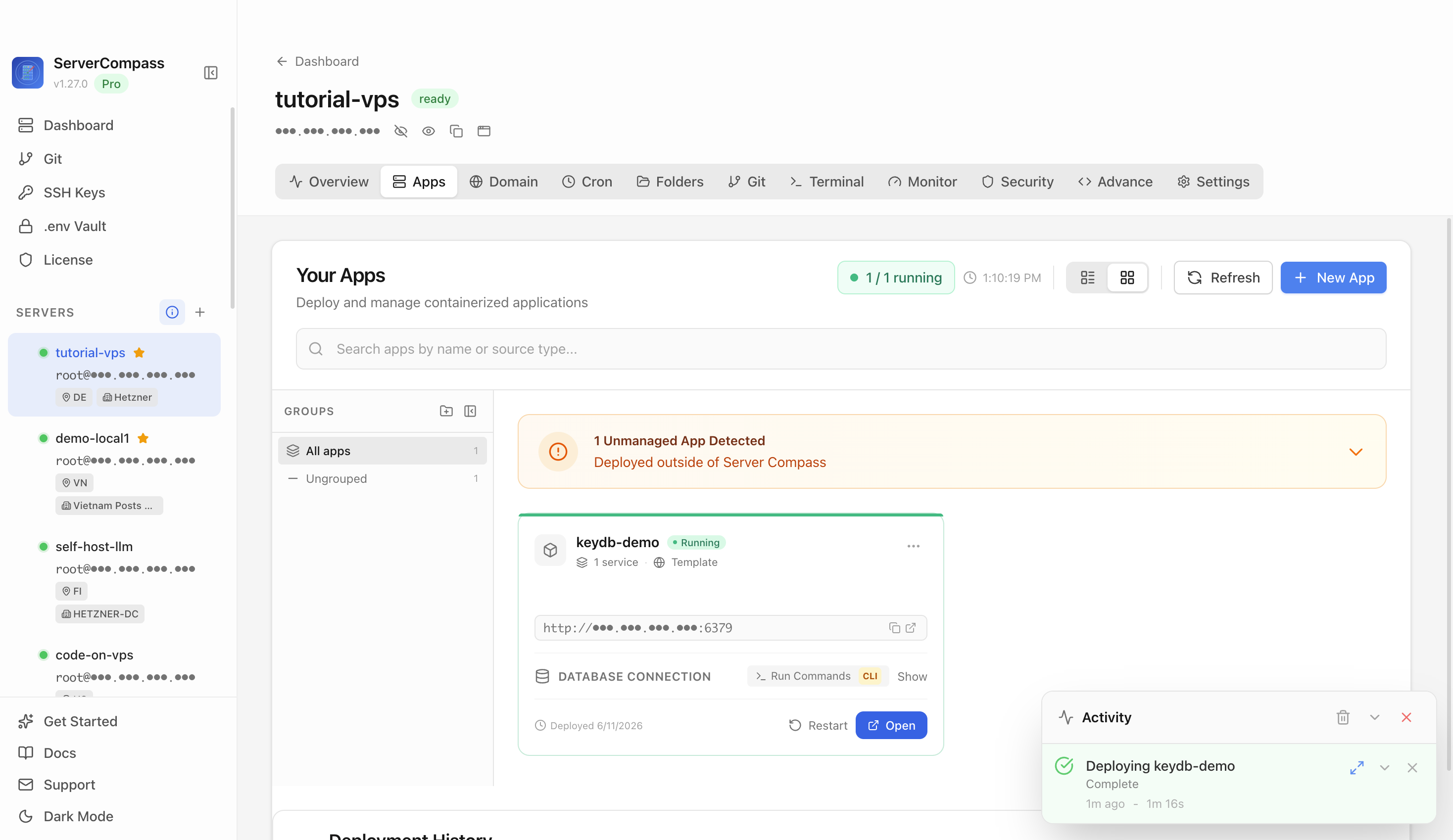
Task: Focus the search apps field
Action: 841,349
